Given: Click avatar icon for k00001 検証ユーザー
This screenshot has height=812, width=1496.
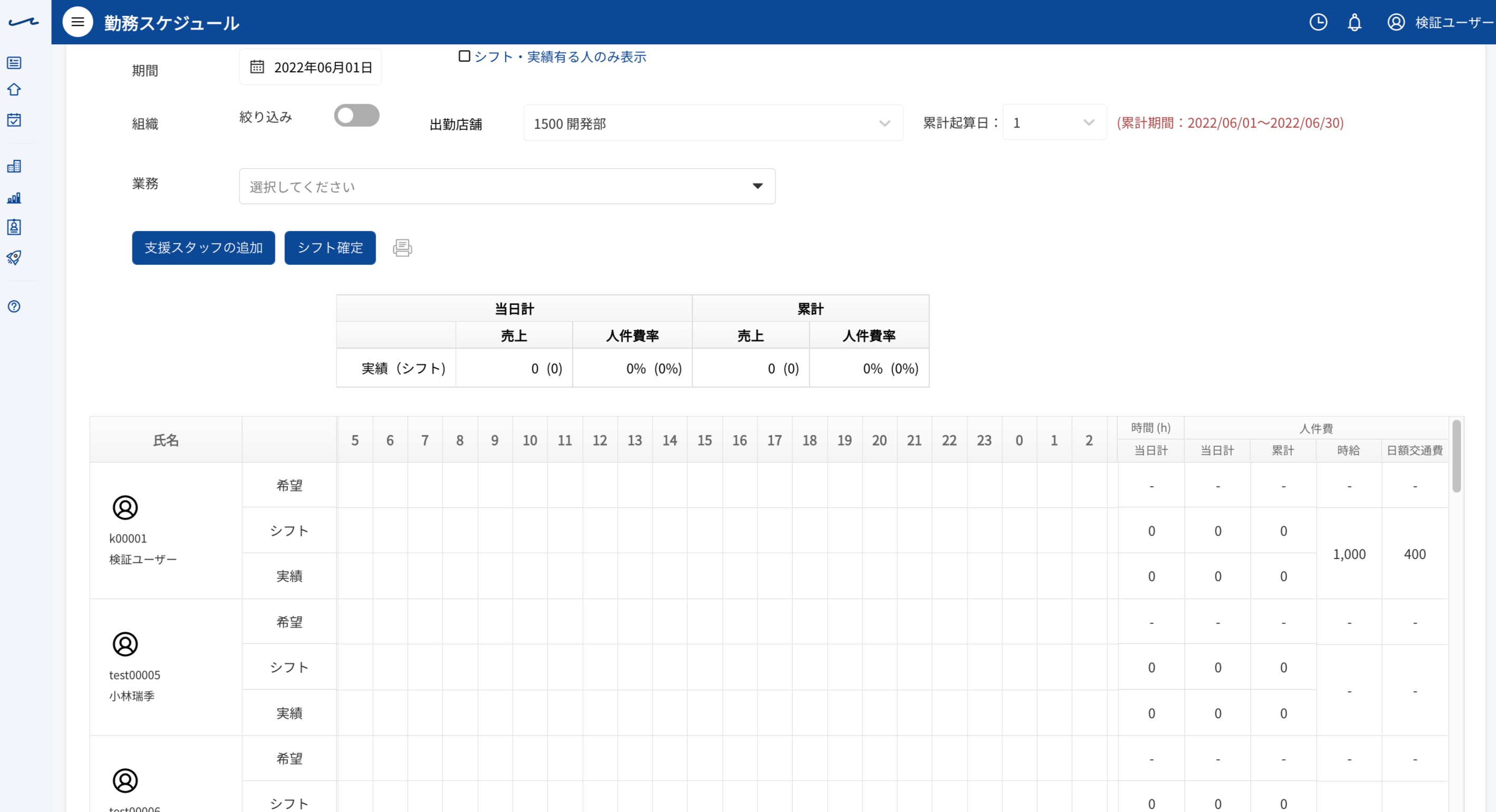Looking at the screenshot, I should tap(125, 507).
